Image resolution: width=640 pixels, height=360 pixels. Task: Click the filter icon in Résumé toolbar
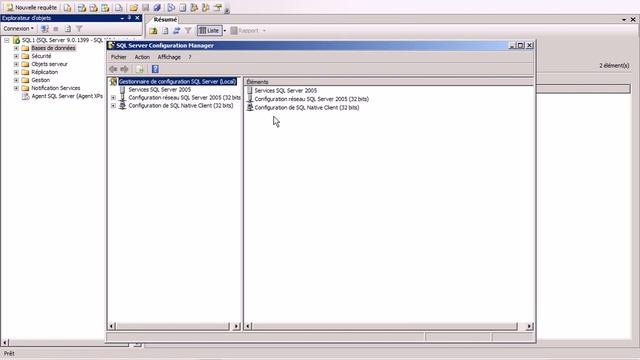[188, 31]
